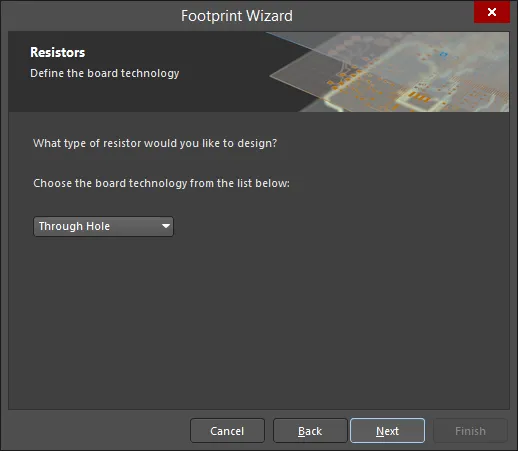The height and width of the screenshot is (451, 518).
Task: Click the underlined N in Next
Action: click(x=380, y=431)
